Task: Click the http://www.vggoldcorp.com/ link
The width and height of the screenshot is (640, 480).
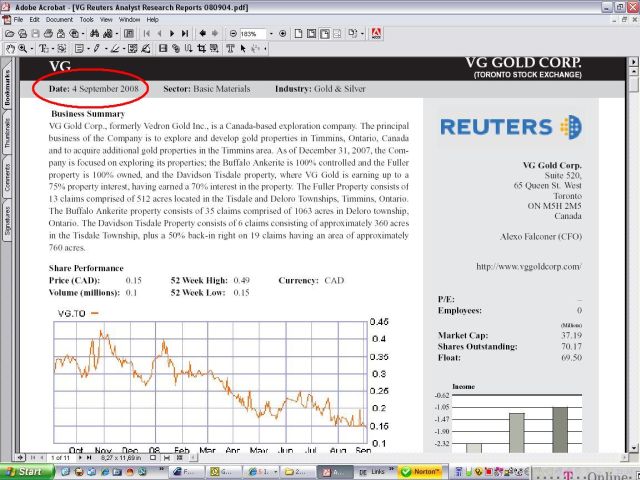Action: (529, 267)
